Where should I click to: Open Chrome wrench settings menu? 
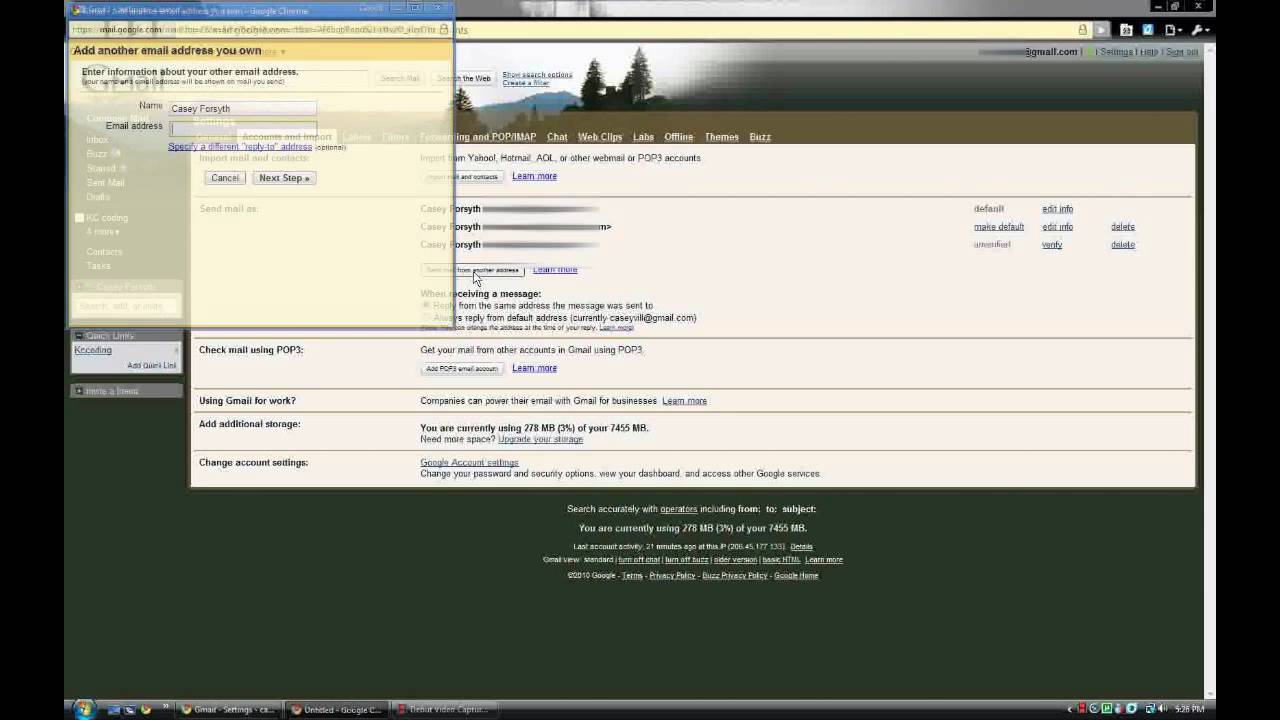[x=1198, y=30]
